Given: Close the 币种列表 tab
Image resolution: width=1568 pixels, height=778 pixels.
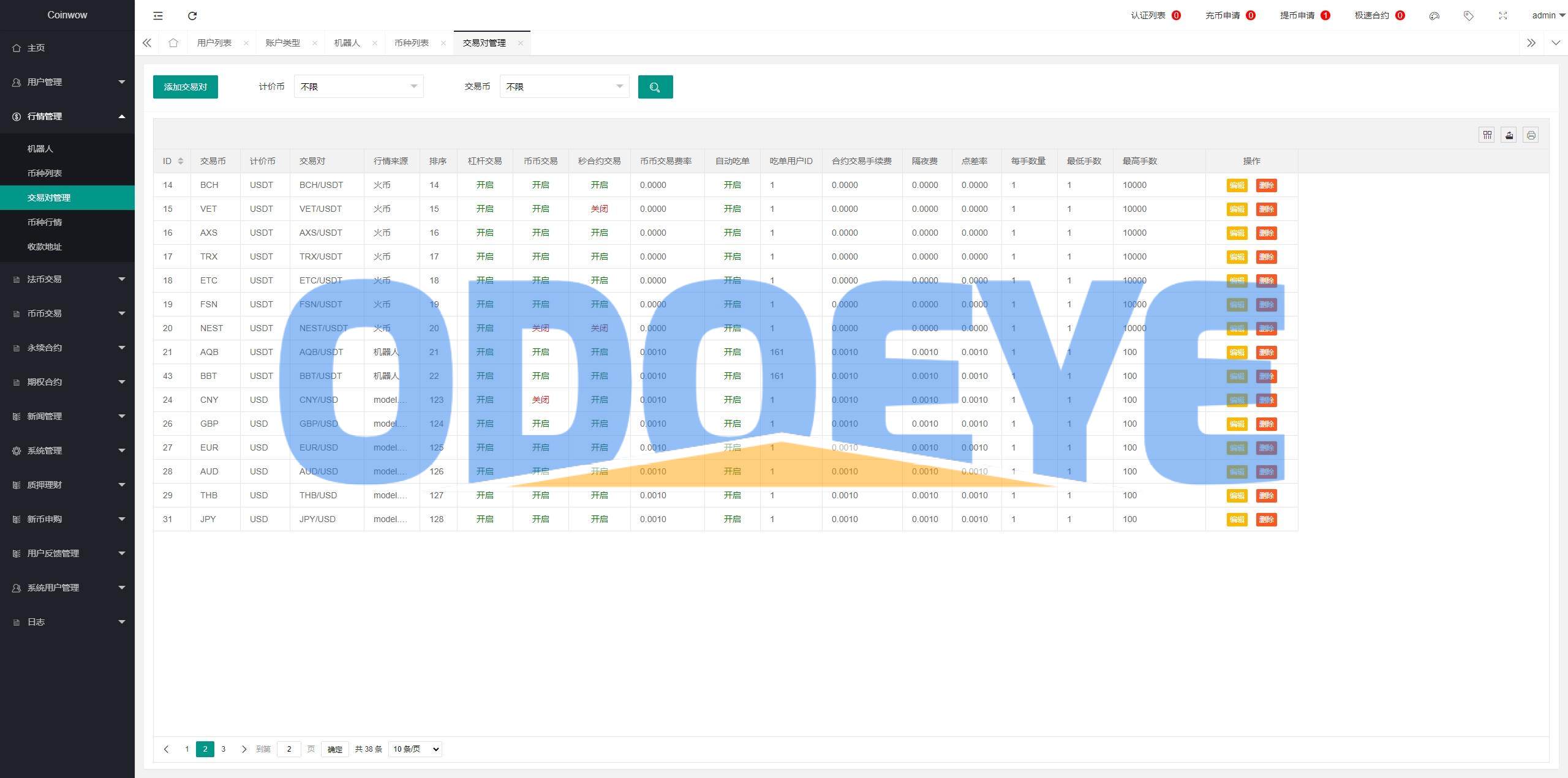Looking at the screenshot, I should (443, 43).
